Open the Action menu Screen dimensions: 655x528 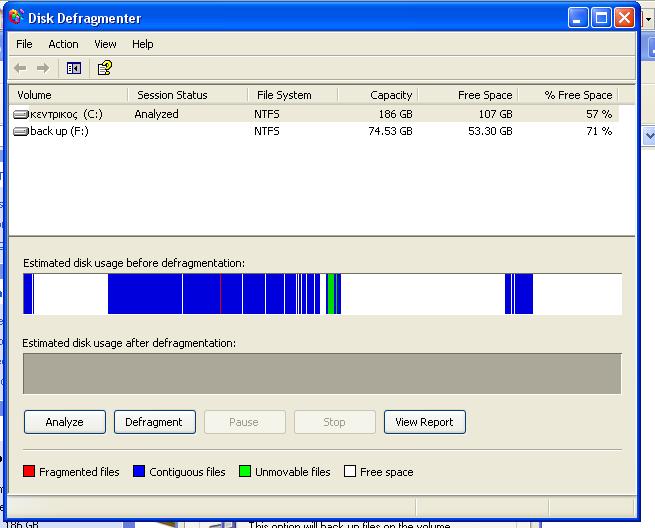pyautogui.click(x=63, y=44)
